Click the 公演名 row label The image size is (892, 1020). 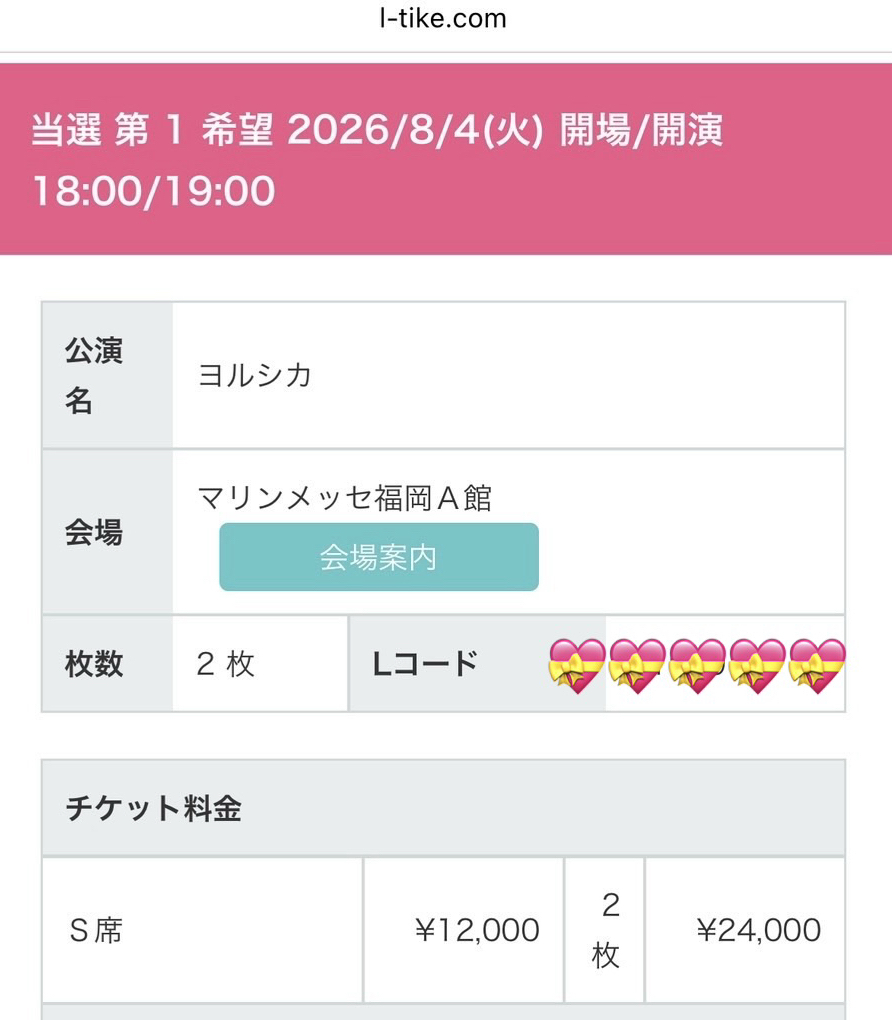tap(94, 376)
